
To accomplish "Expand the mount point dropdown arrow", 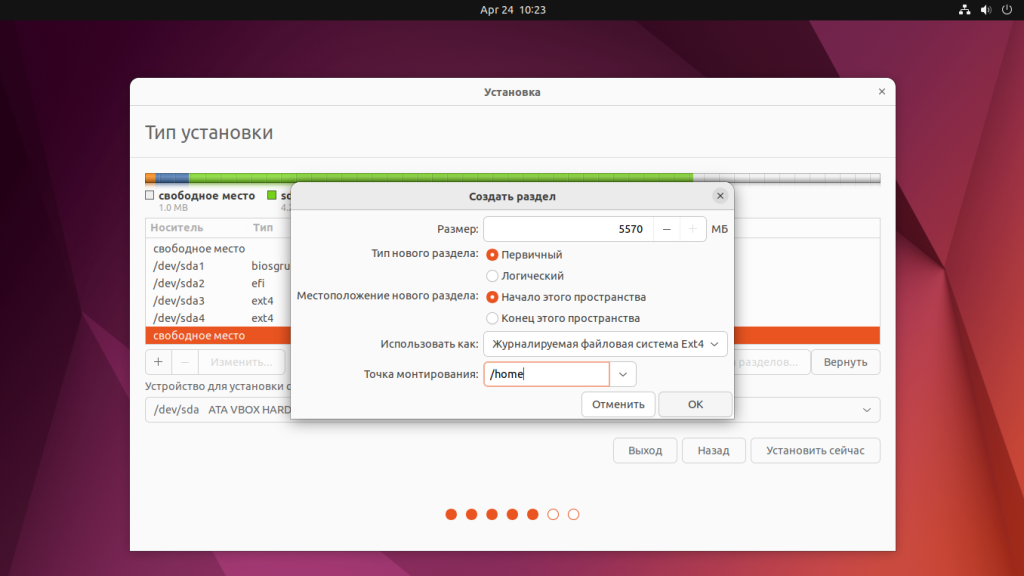I will (623, 374).
